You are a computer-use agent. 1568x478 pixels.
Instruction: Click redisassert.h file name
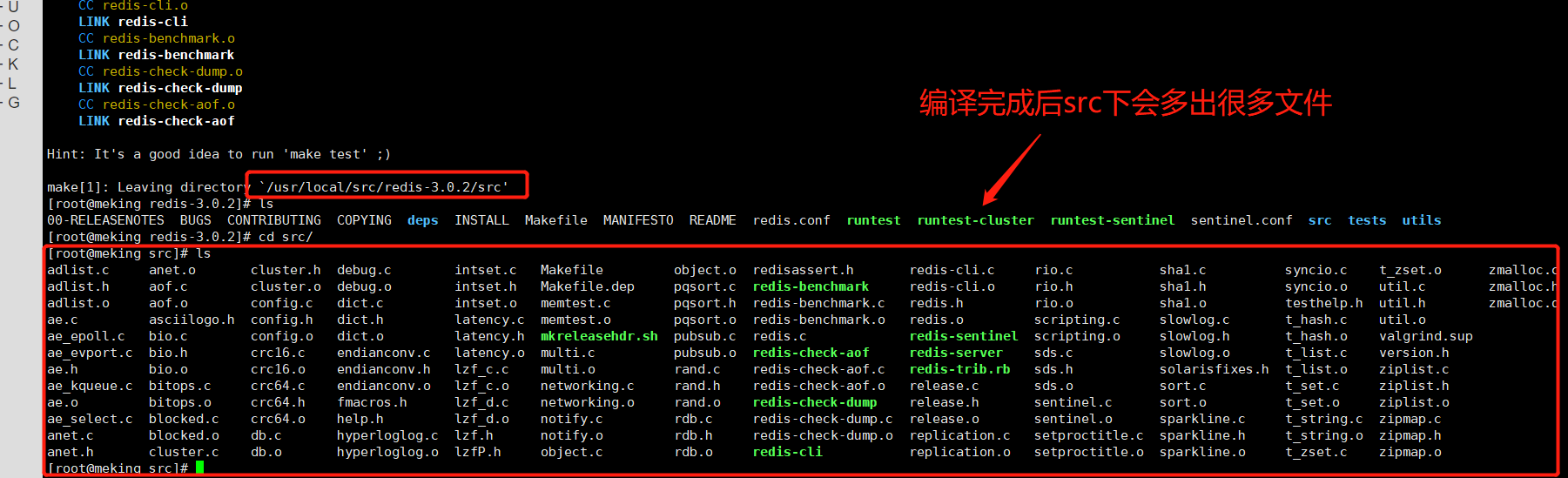point(804,270)
